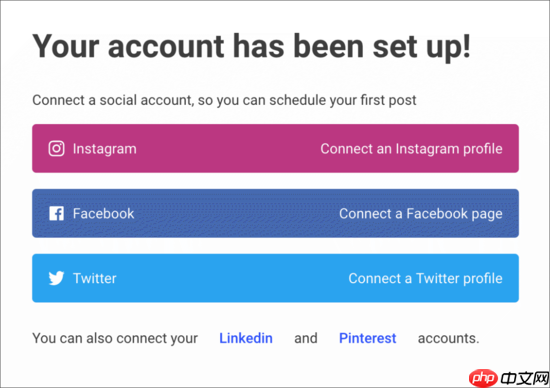Click the word 'accounts.' after Pinterest
The width and height of the screenshot is (550, 388).
448,339
